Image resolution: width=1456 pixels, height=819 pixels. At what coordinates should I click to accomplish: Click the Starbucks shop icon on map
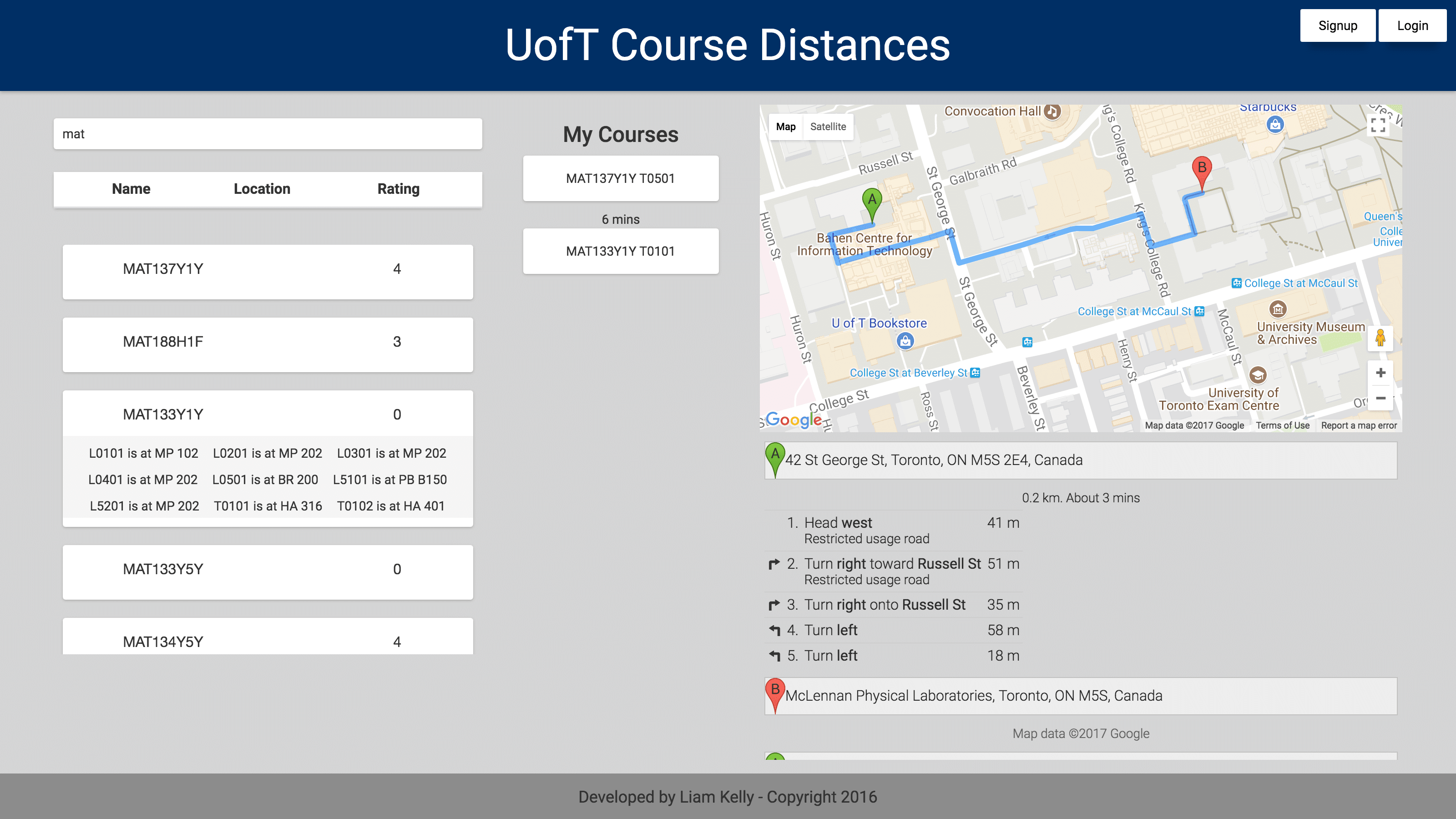click(x=1275, y=124)
